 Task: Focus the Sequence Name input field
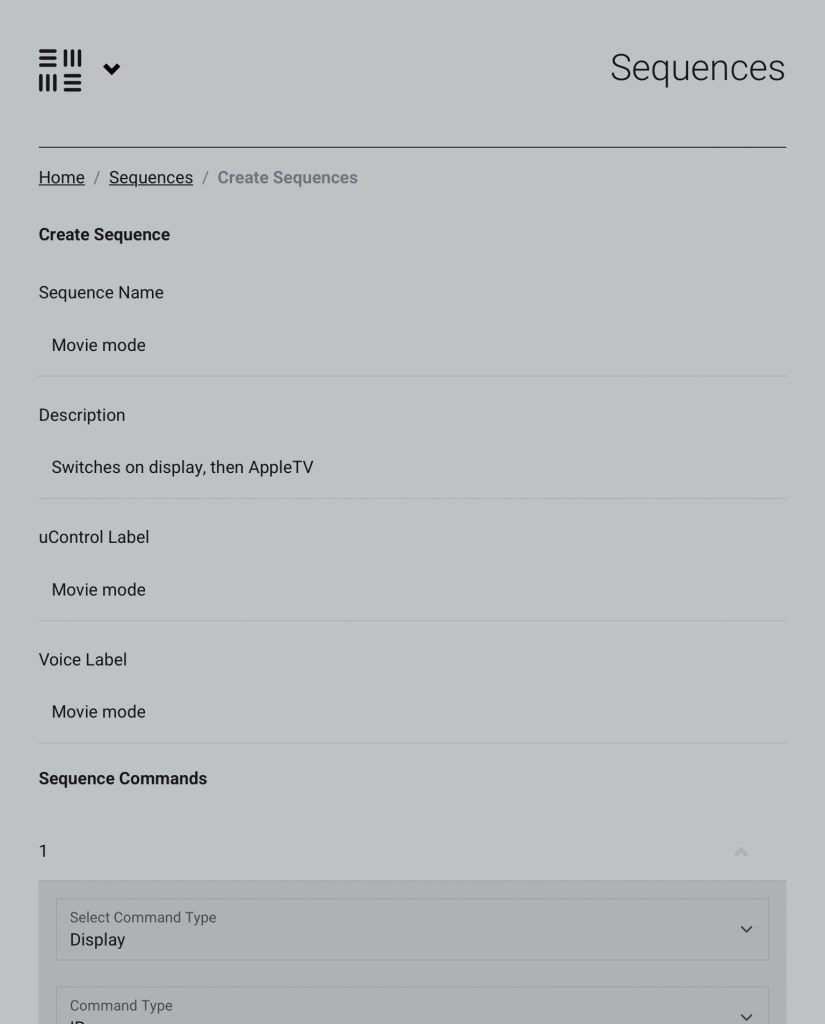(412, 346)
